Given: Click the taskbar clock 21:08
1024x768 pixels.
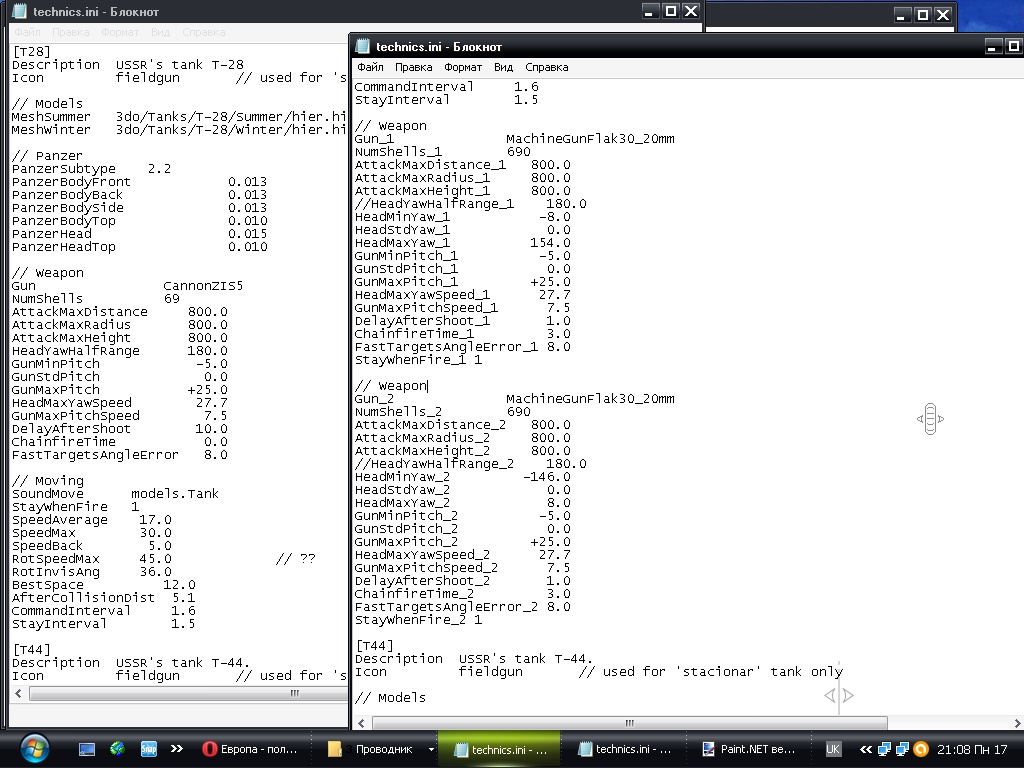Looking at the screenshot, I should click(972, 749).
